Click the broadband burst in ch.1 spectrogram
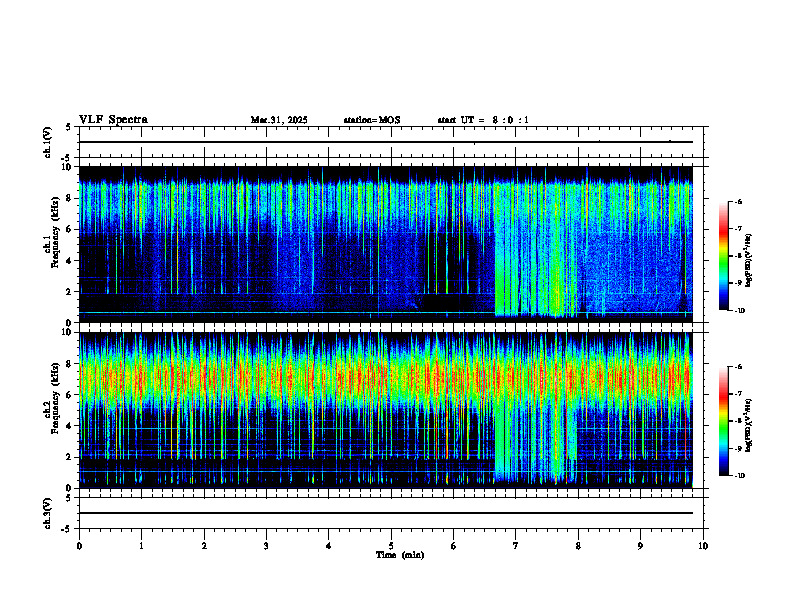Screen dimensions: 792x612 tap(535, 250)
